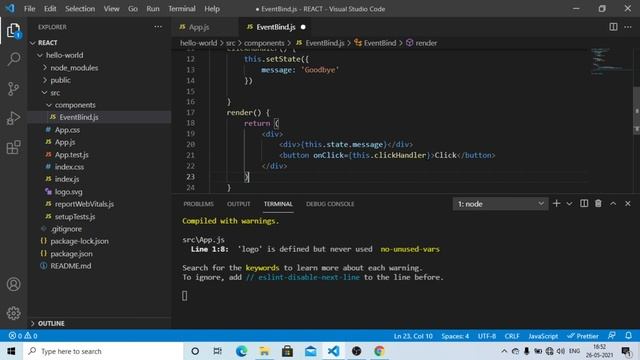Screen dimensions: 640x360
Task: Open Windows Start menu
Action: pos(11,351)
